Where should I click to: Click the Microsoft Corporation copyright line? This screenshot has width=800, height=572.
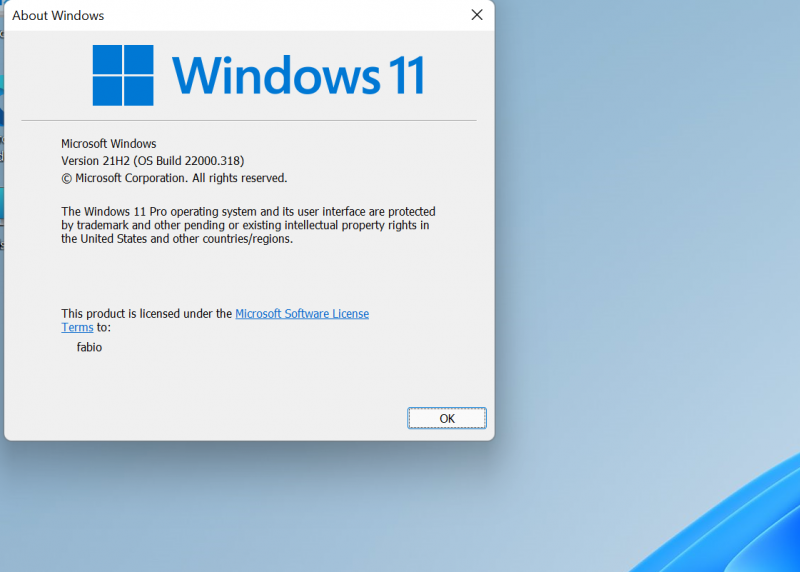(174, 178)
